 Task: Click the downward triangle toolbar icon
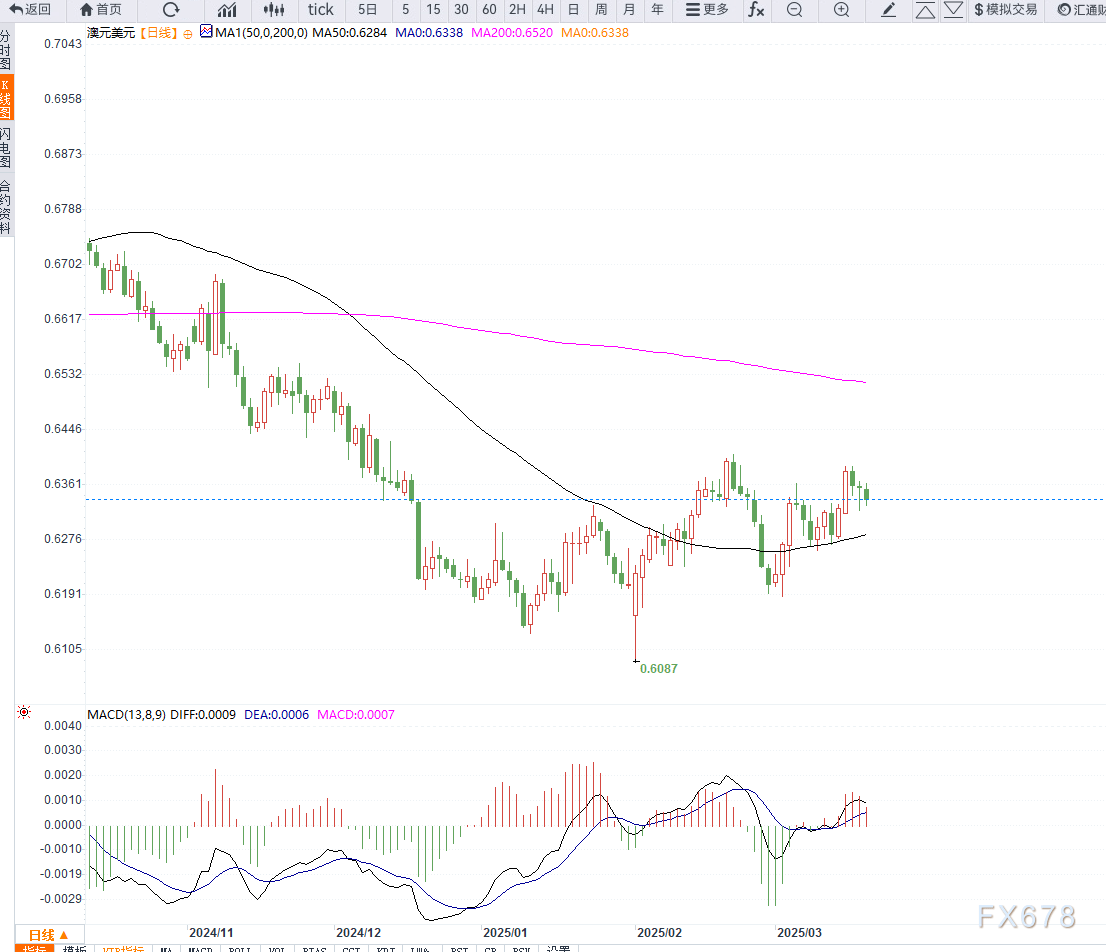point(953,9)
